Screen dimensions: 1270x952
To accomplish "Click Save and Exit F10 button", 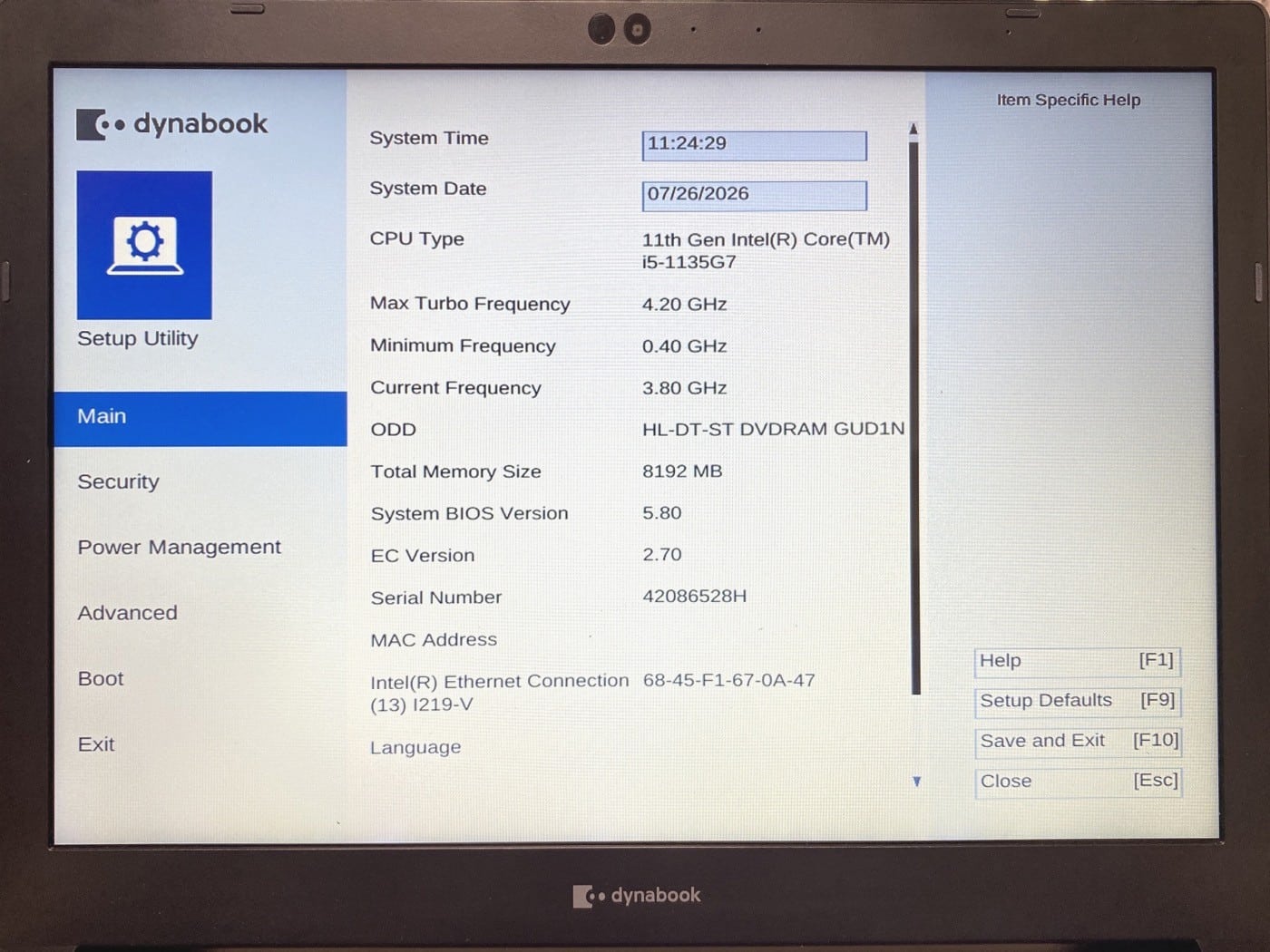I will tap(1079, 741).
